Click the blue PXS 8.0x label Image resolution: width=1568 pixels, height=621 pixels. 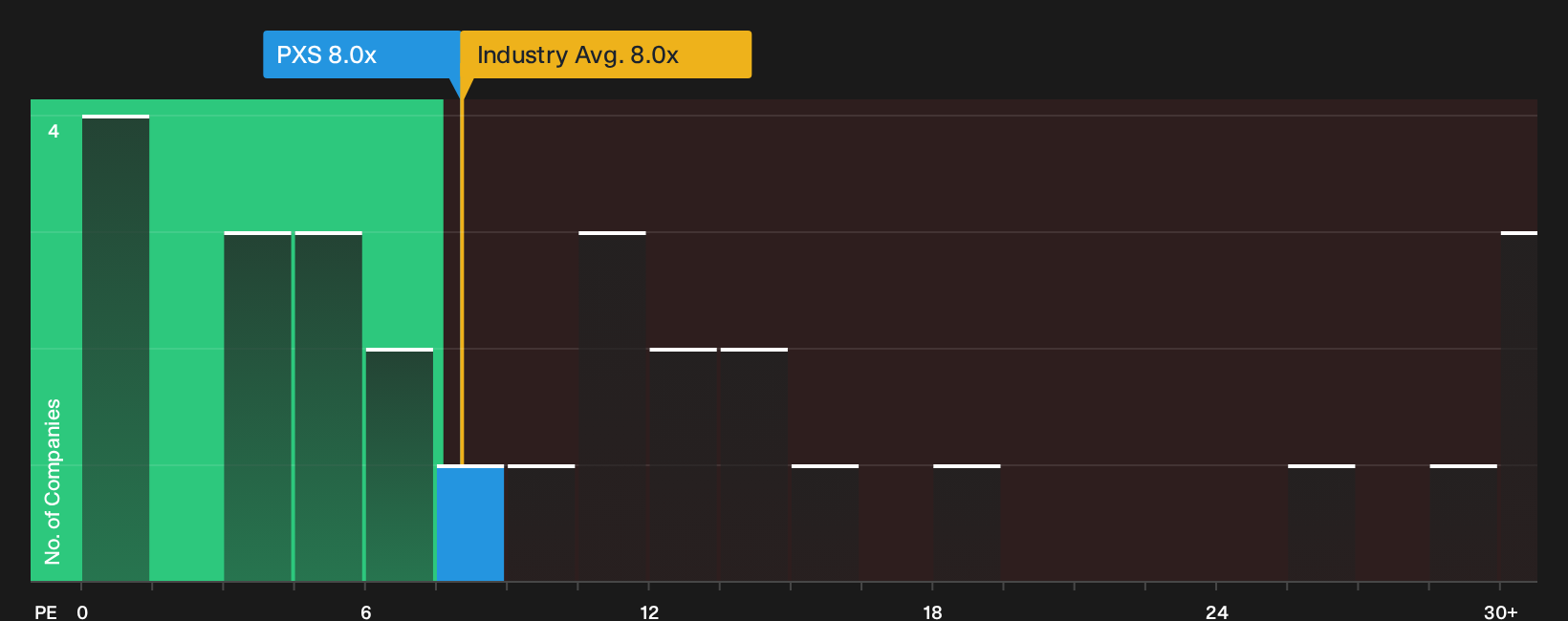[x=361, y=54]
